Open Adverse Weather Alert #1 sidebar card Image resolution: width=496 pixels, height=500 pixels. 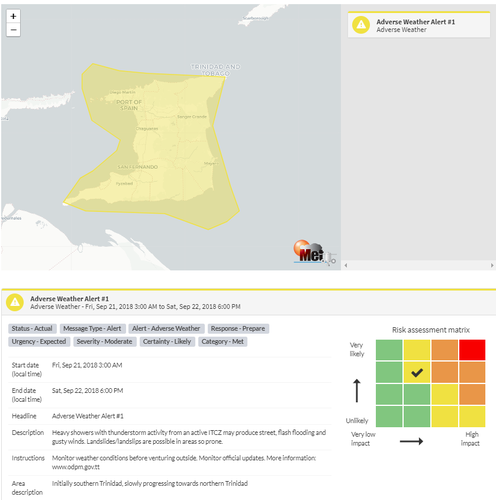419,25
